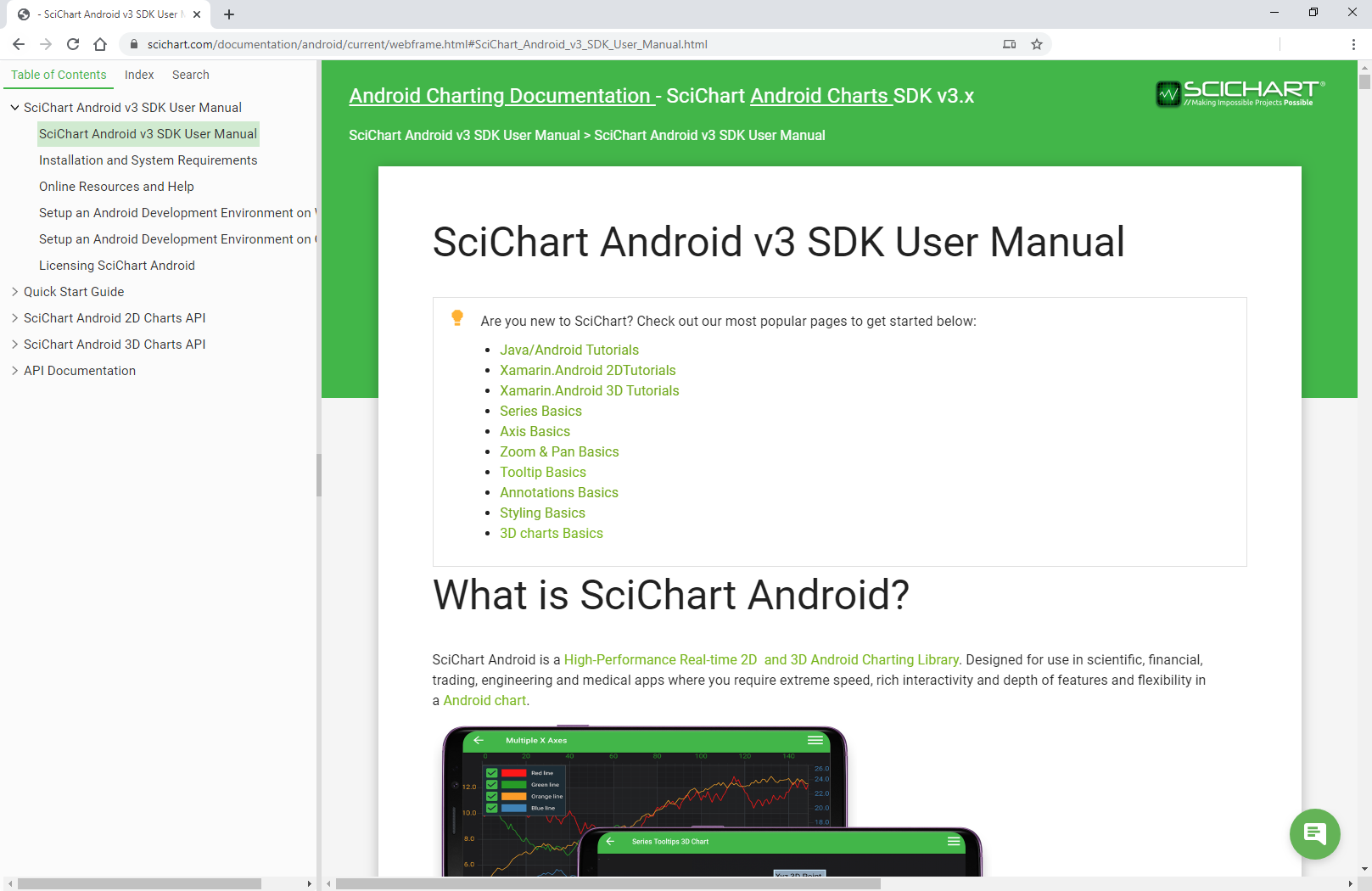Open the browser home page
The image size is (1372, 891).
point(100,44)
